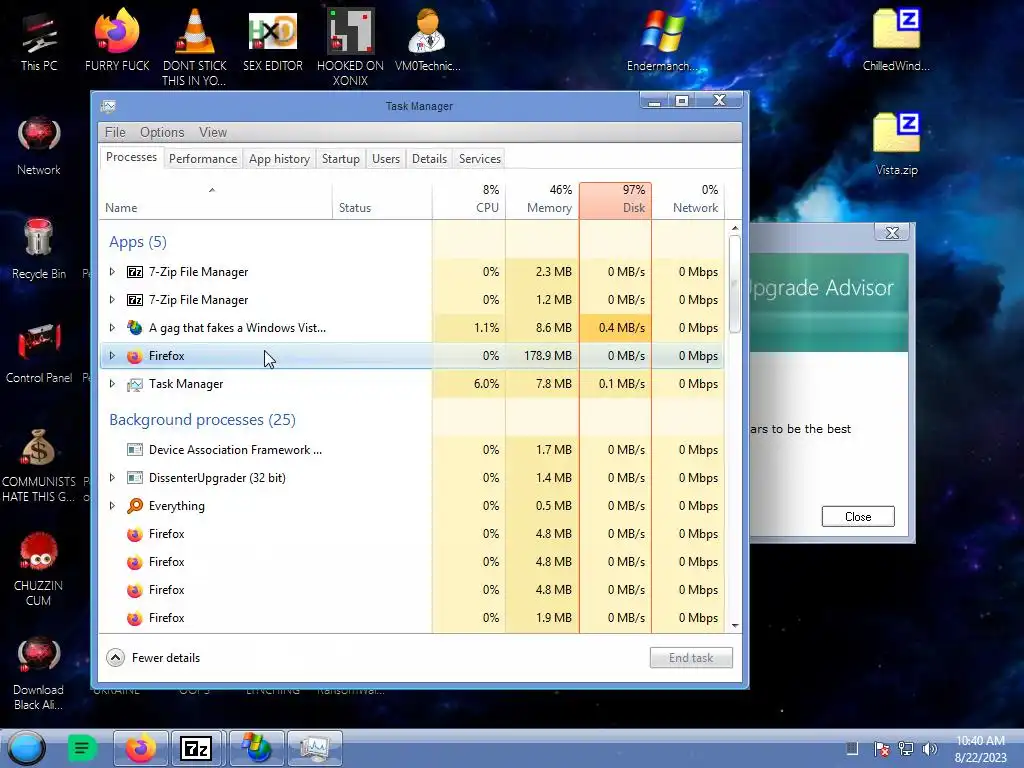Screen dimensions: 1024x768
Task: Select the ChilledWind zip folder icon
Action: click(896, 40)
